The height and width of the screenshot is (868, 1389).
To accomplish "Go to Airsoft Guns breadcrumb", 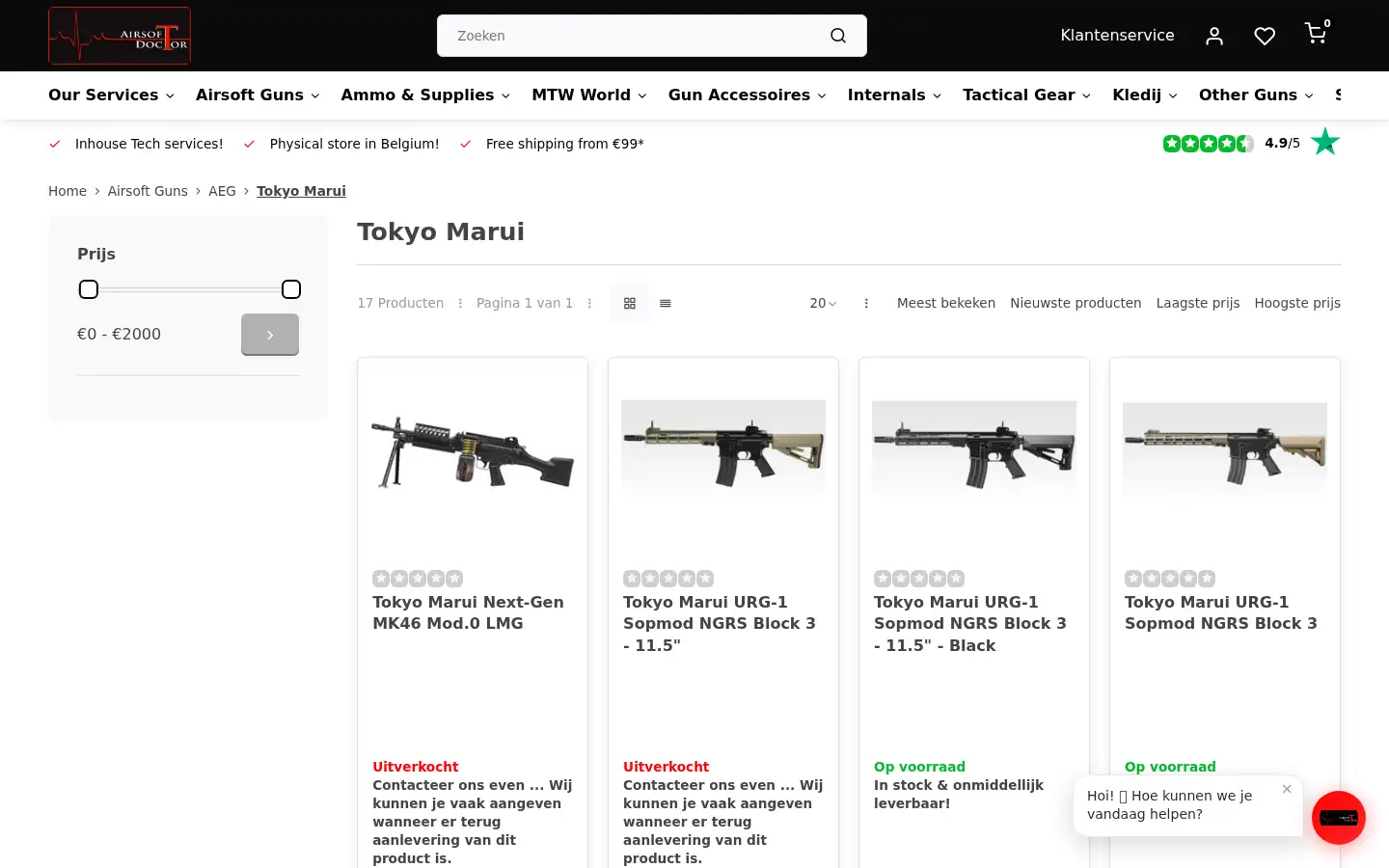I will pyautogui.click(x=148, y=191).
